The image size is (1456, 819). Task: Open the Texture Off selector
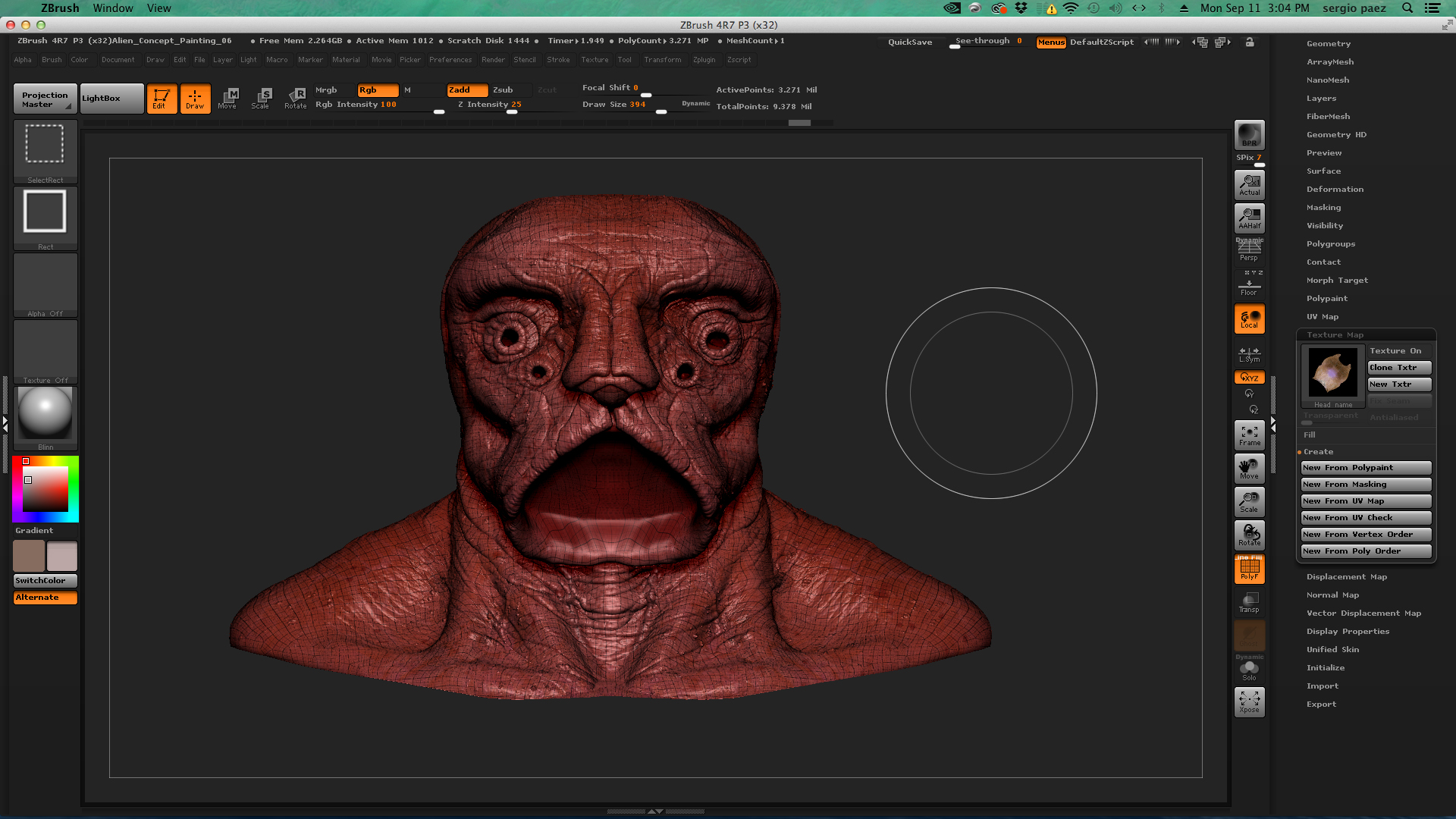pyautogui.click(x=45, y=352)
